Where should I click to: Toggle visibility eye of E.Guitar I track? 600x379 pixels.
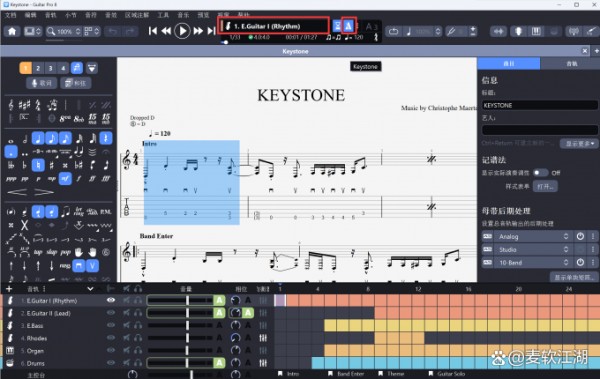point(111,301)
